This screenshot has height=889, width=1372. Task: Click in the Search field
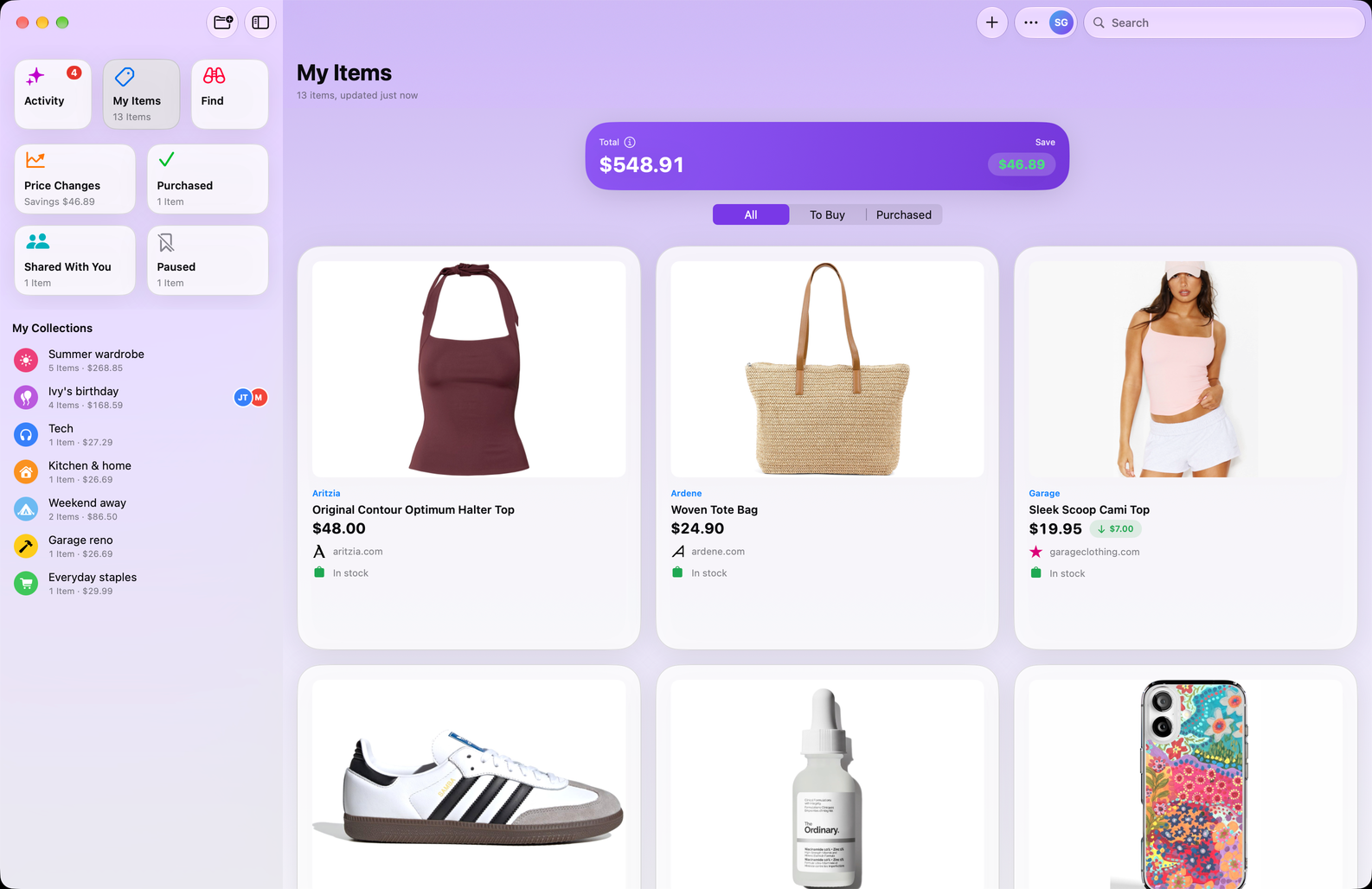pos(1224,22)
